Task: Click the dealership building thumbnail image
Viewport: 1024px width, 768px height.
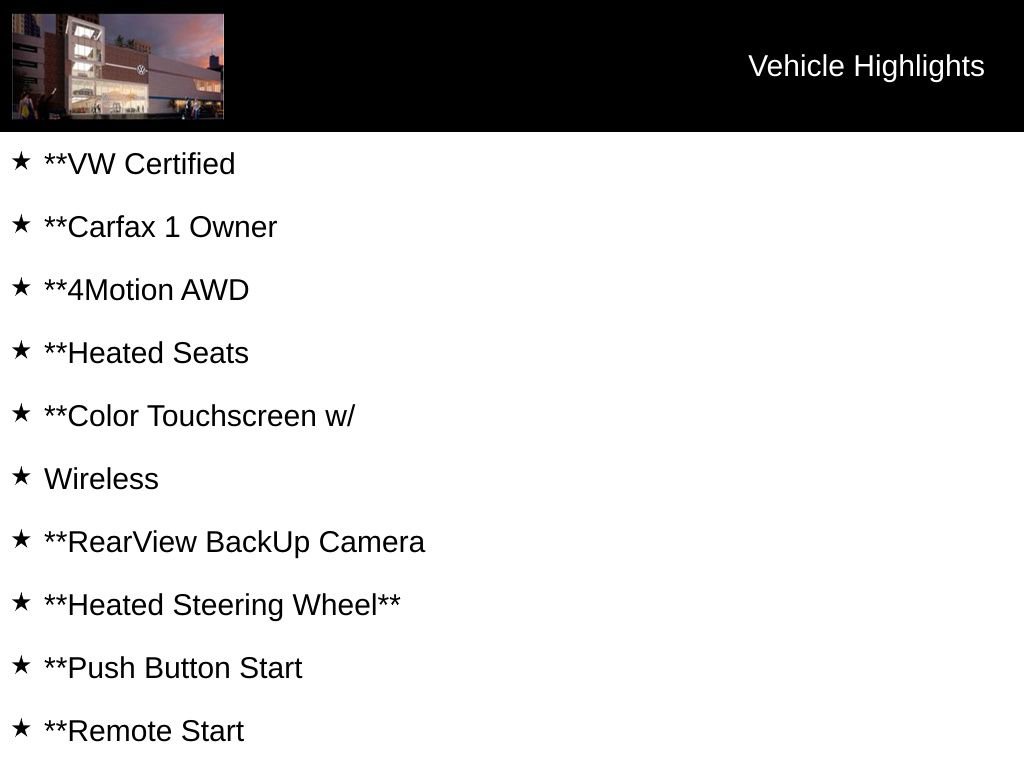Action: pos(118,66)
